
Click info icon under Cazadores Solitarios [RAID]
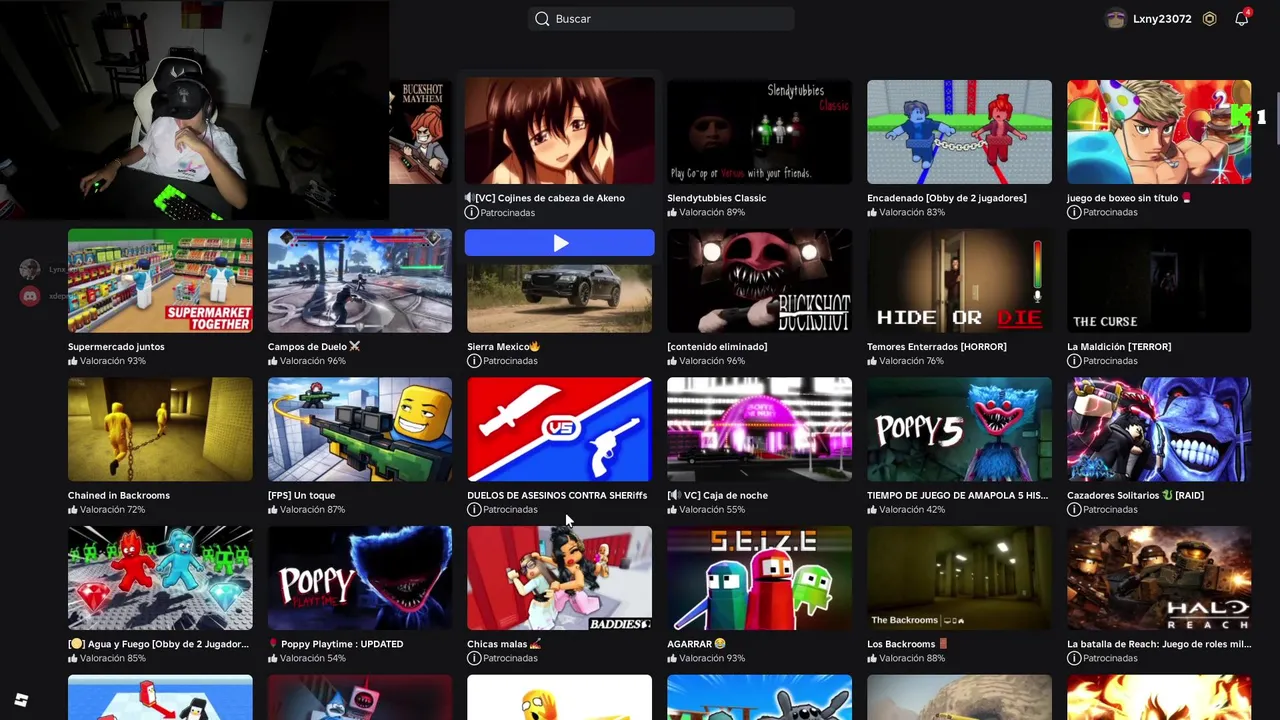1074,510
